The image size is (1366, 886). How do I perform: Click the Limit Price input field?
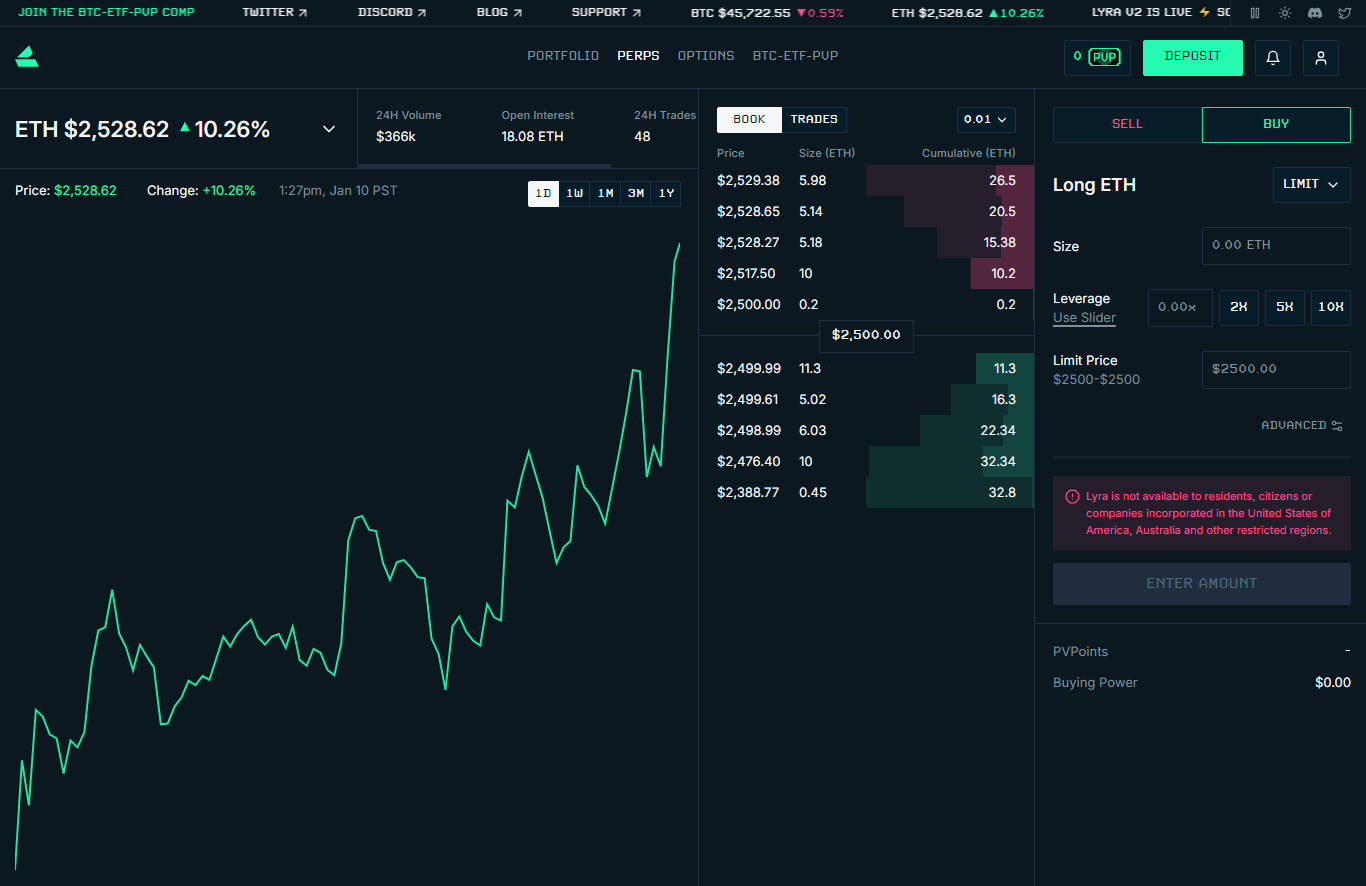(1276, 369)
